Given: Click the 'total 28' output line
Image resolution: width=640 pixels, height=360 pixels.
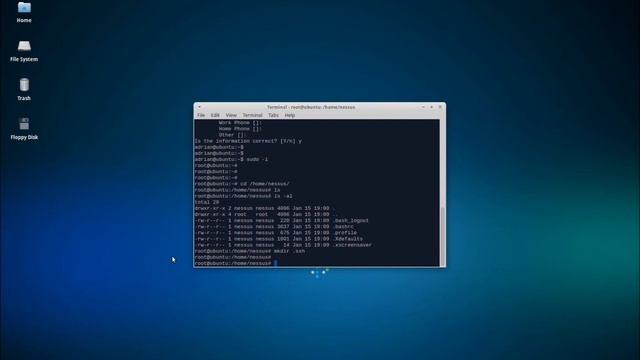Looking at the screenshot, I should point(207,202).
